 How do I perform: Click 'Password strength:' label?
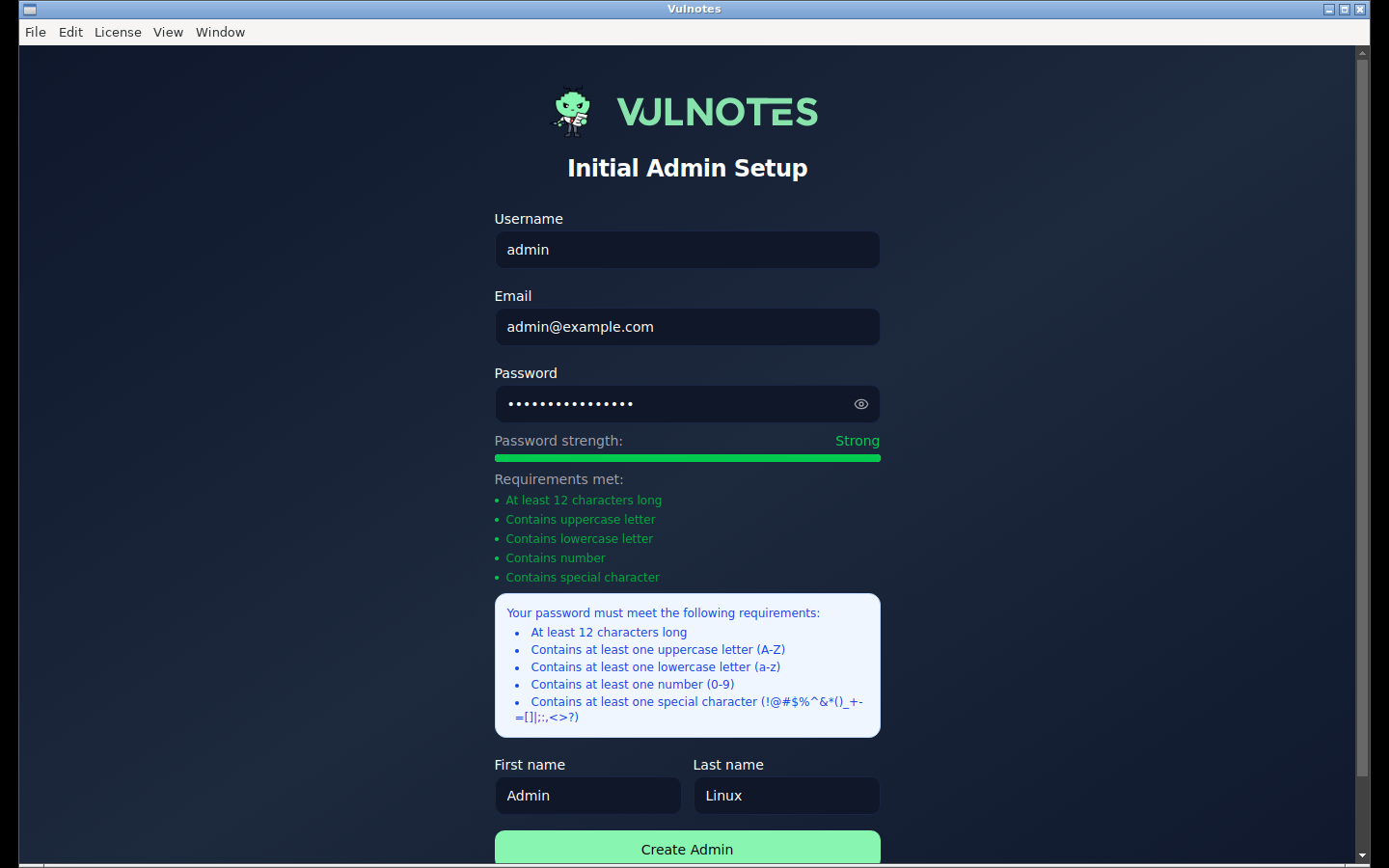[558, 441]
